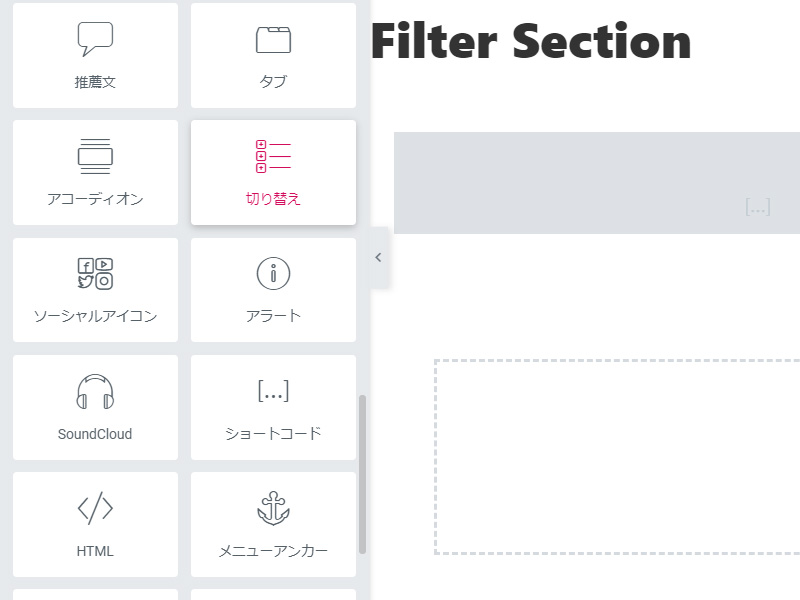Choose the SoundCloud headphones widget icon
The image size is (800, 600).
(95, 391)
